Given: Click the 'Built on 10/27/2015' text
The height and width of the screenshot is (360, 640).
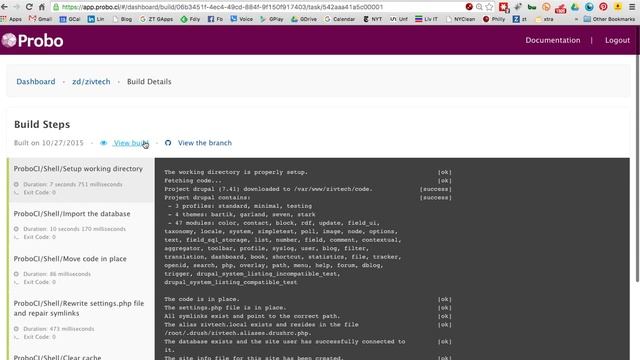Looking at the screenshot, I should (x=49, y=143).
